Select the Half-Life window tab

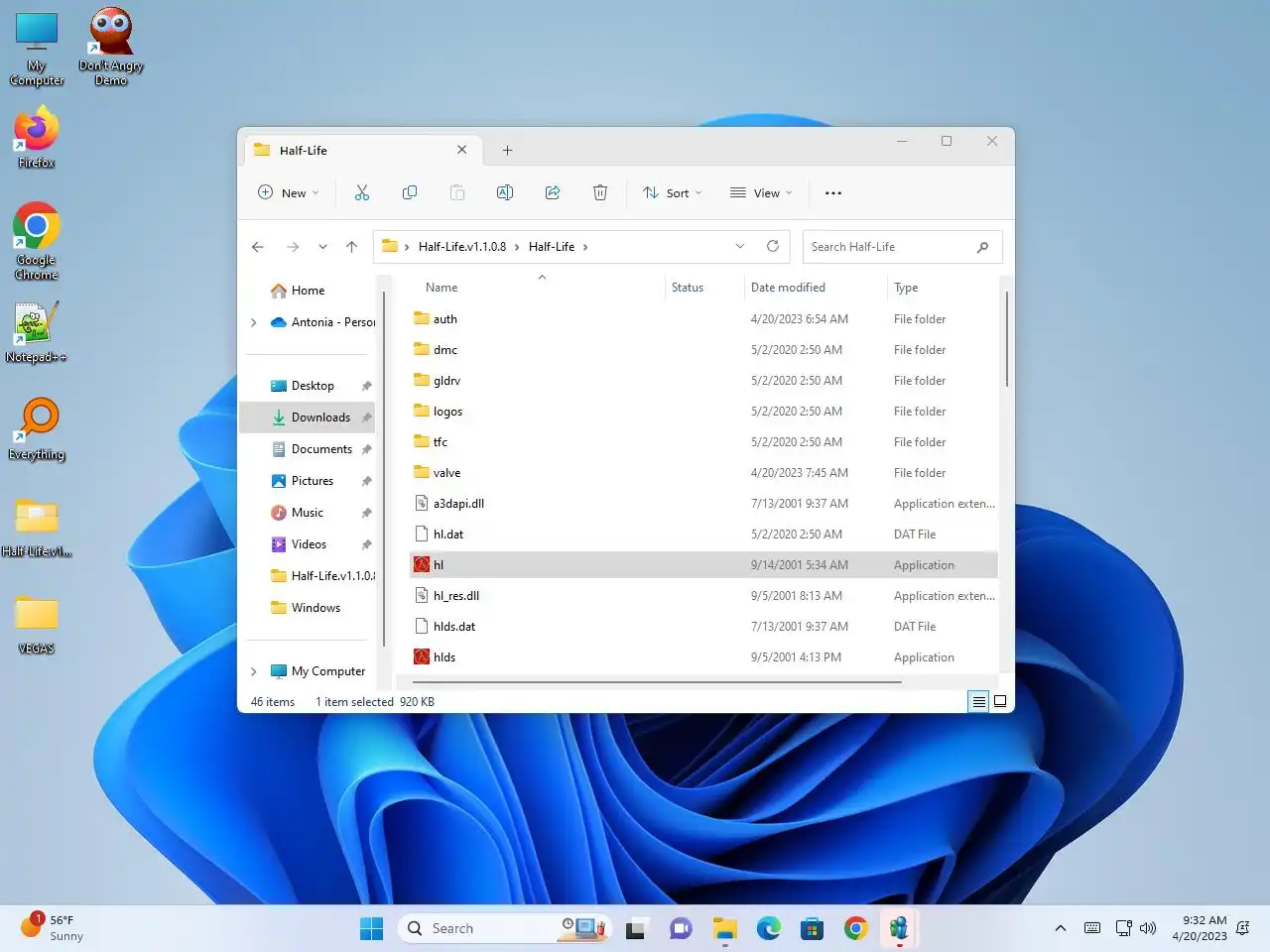pos(362,150)
